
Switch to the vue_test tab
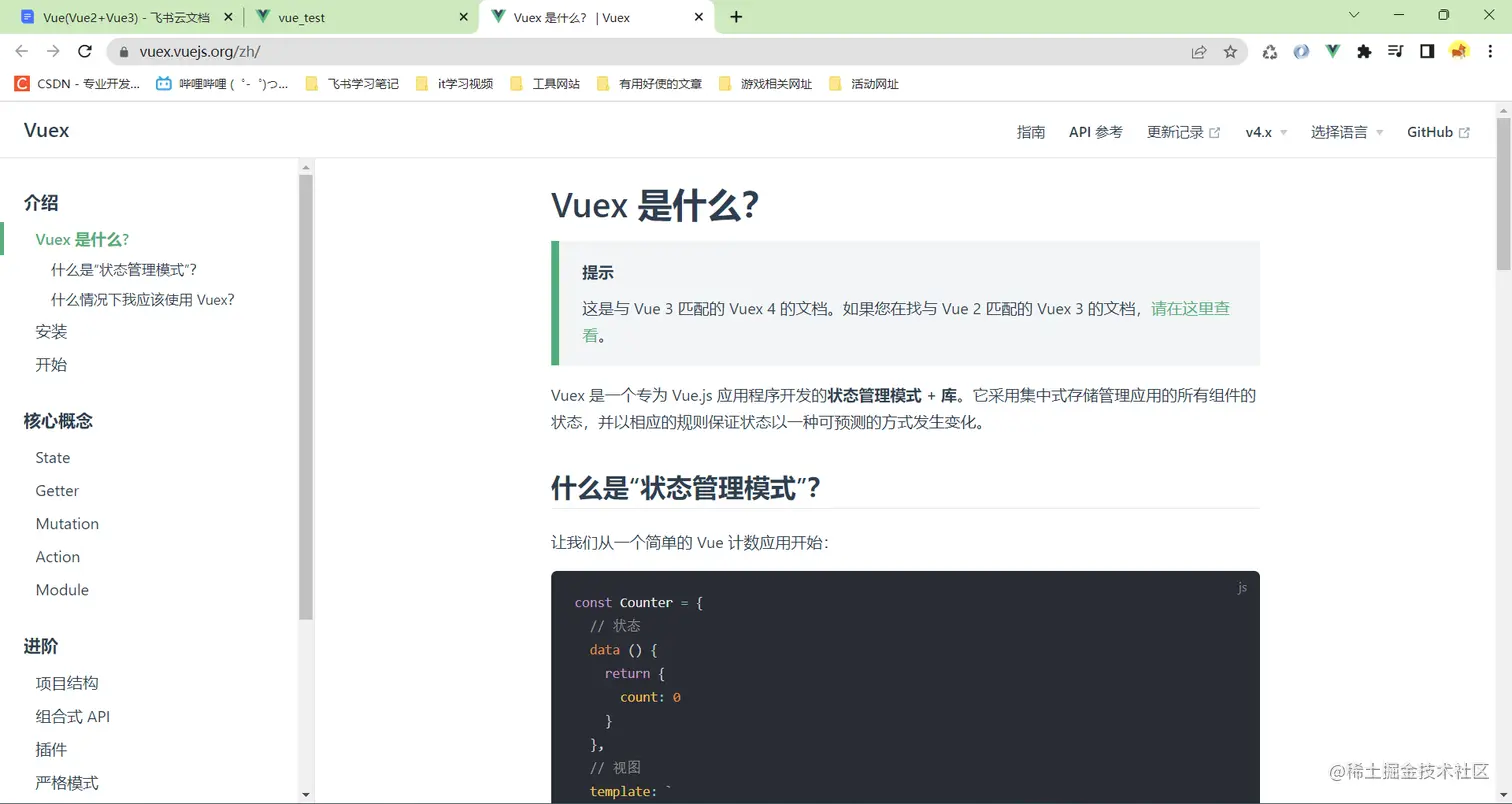[360, 17]
